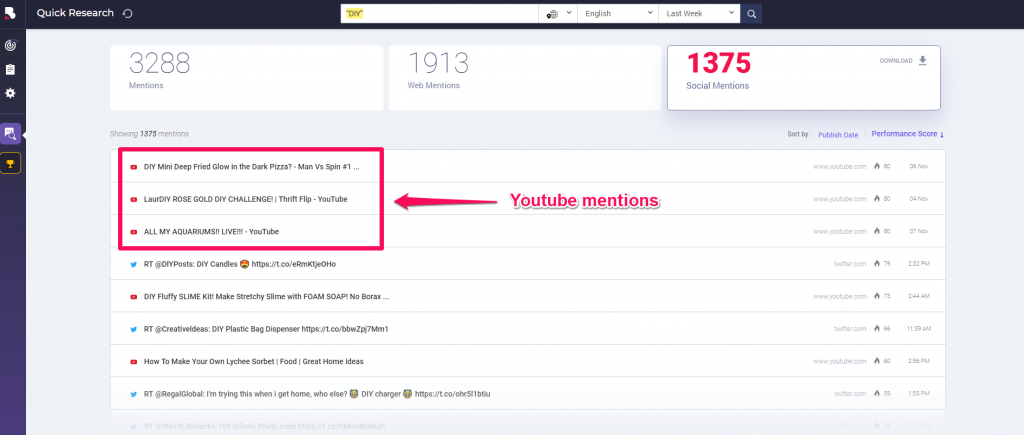Open RT @CreativeIdeas Plastic Bag Dispenser tweet

coord(266,329)
